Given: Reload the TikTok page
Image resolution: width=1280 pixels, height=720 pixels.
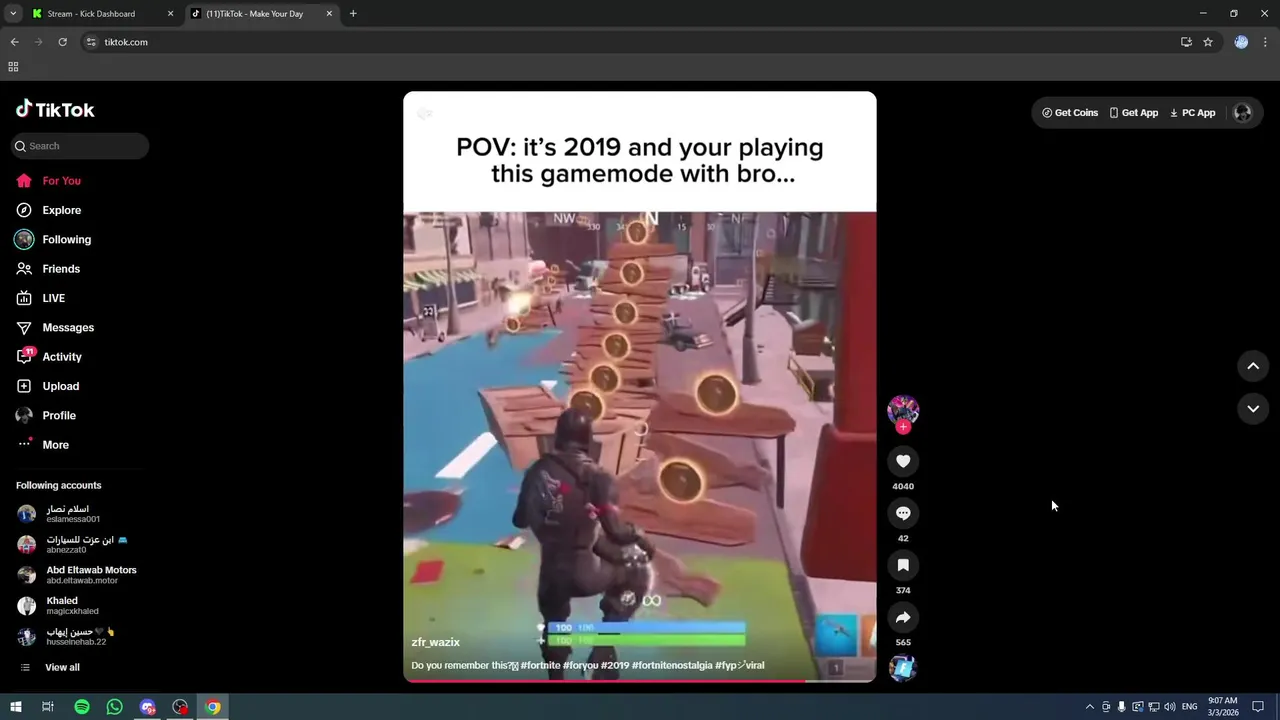Looking at the screenshot, I should tap(62, 42).
